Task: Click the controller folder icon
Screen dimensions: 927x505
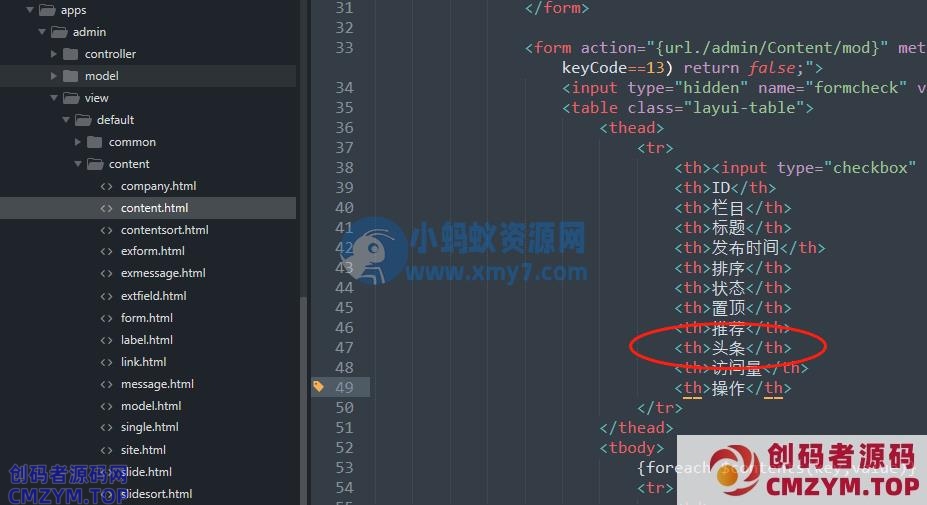Action: (x=71, y=54)
